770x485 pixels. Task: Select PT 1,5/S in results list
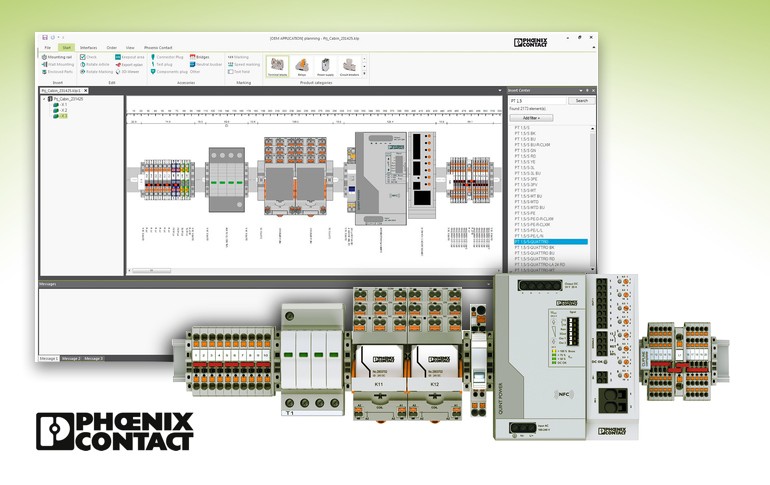(522, 128)
